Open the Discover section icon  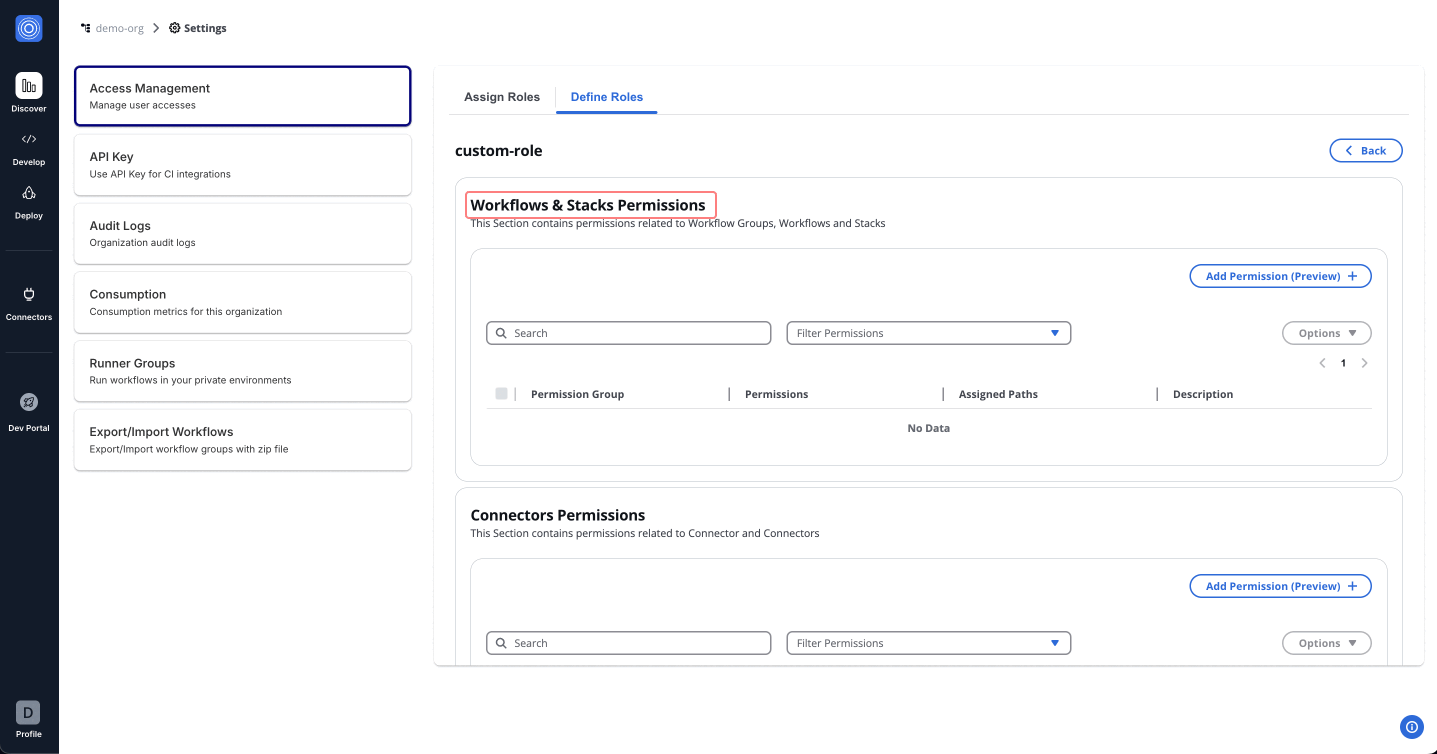point(29,86)
